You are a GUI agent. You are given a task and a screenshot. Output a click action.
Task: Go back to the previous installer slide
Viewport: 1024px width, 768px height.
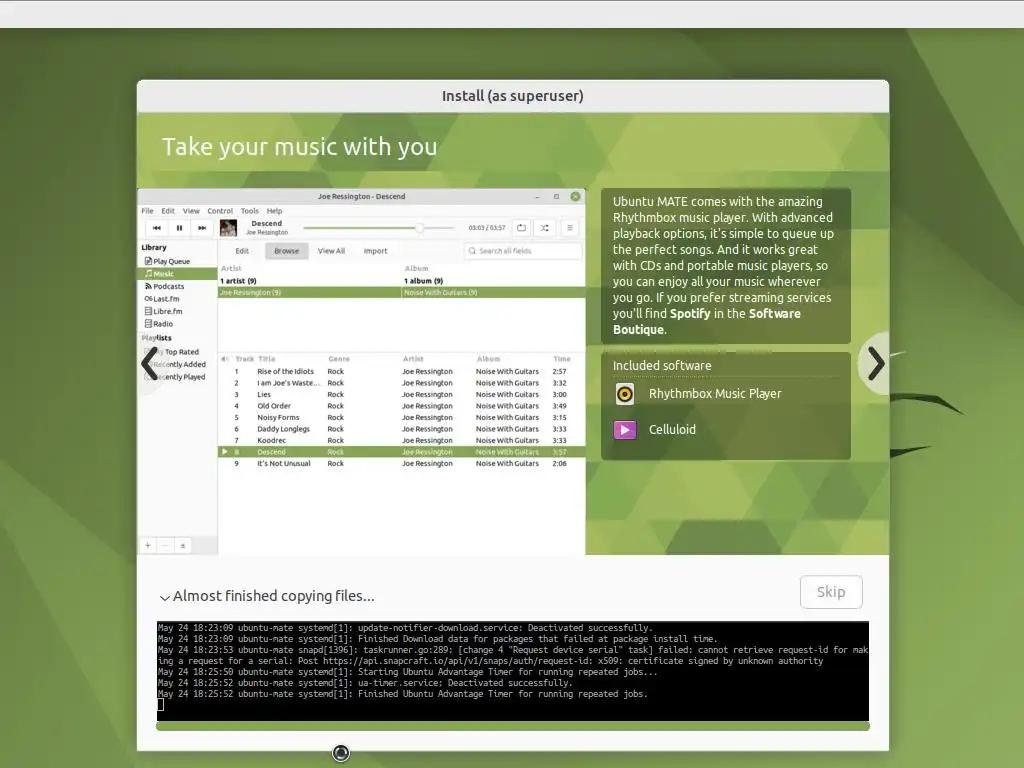click(150, 363)
